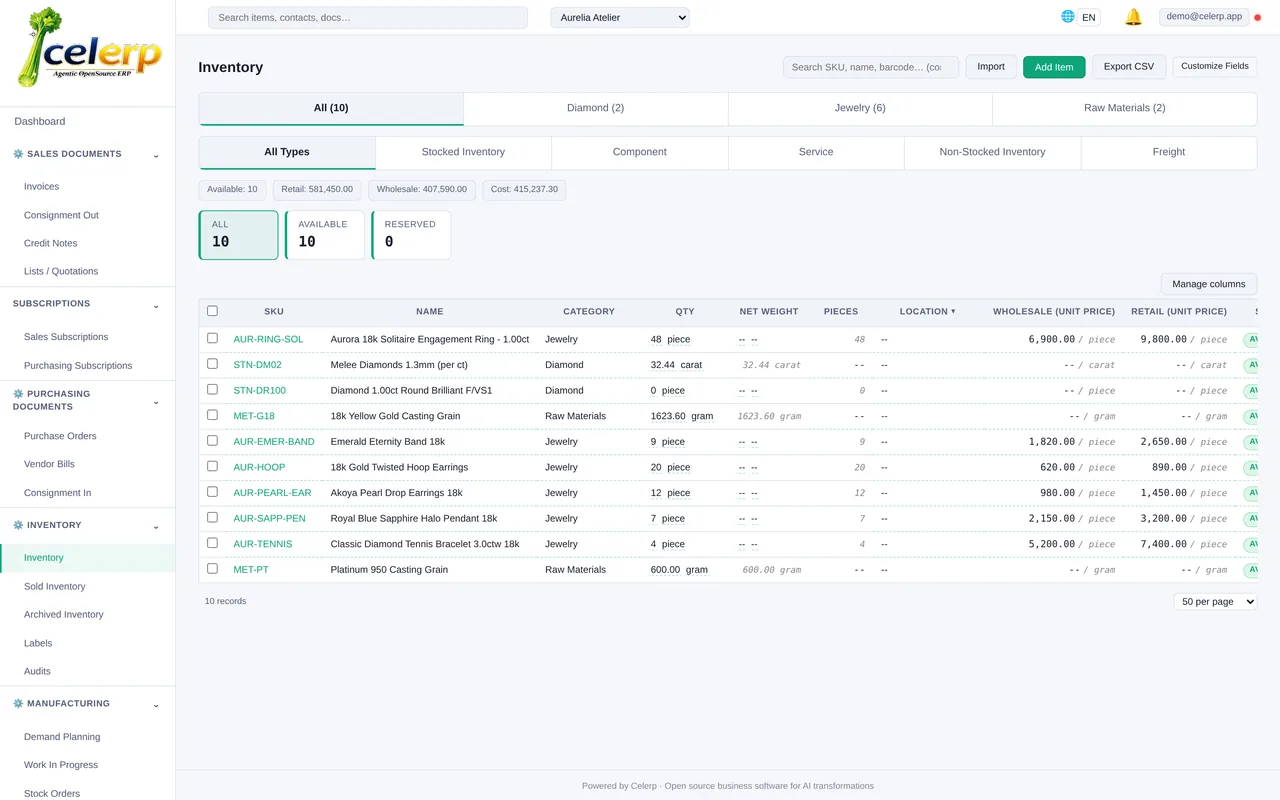Open Labels in the sidebar
This screenshot has height=800, width=1280.
coord(38,643)
